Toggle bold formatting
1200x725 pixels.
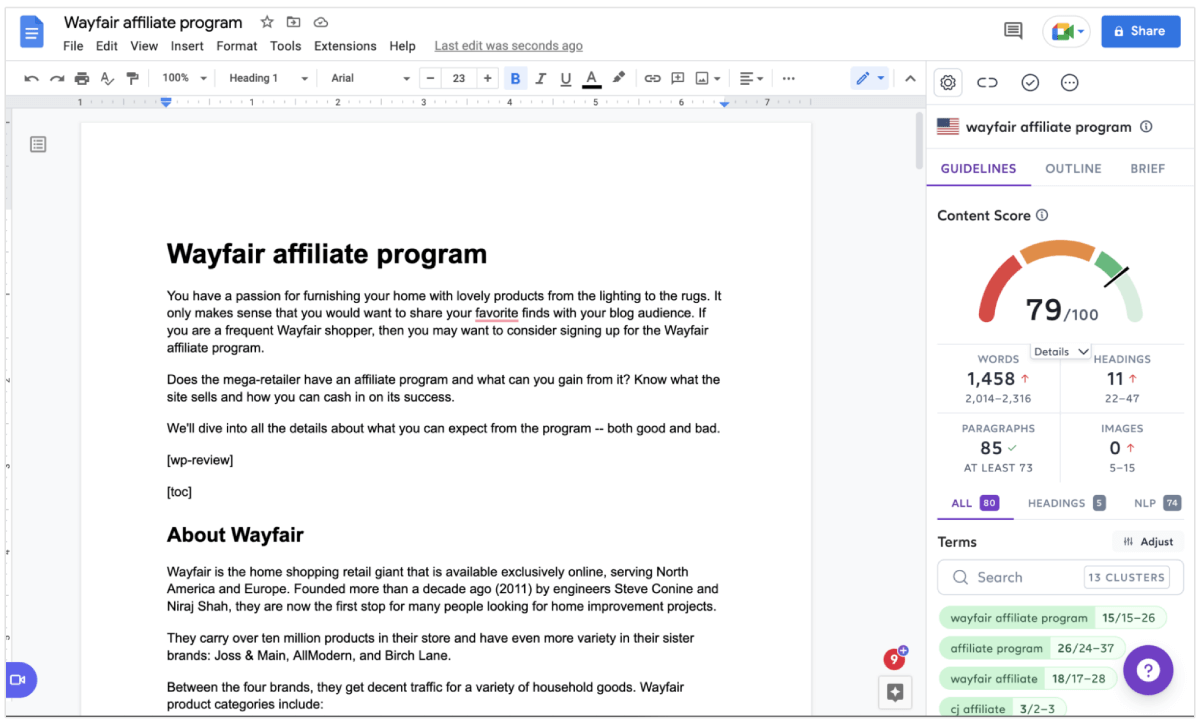pyautogui.click(x=515, y=77)
